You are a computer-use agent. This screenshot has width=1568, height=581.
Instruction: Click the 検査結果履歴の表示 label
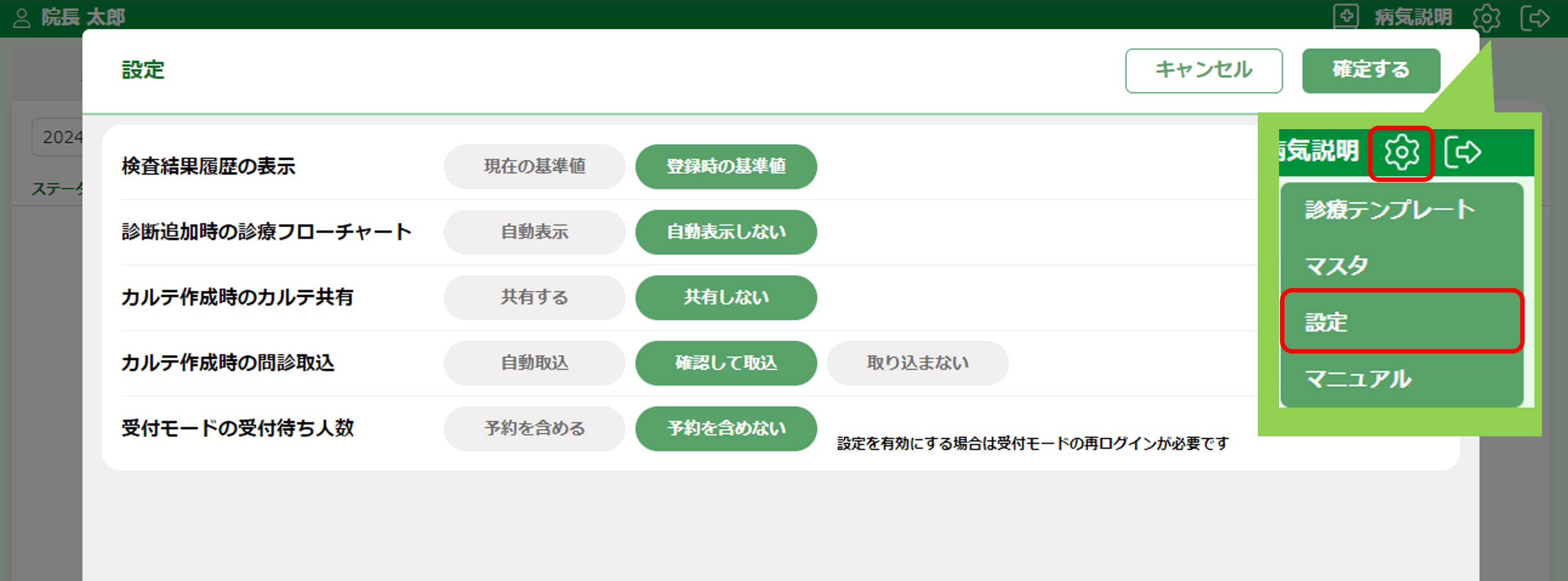208,166
